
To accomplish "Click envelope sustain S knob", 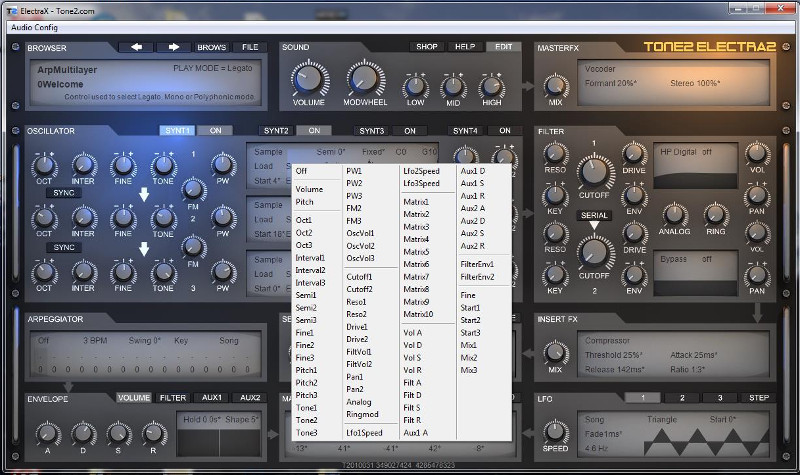I will 118,433.
